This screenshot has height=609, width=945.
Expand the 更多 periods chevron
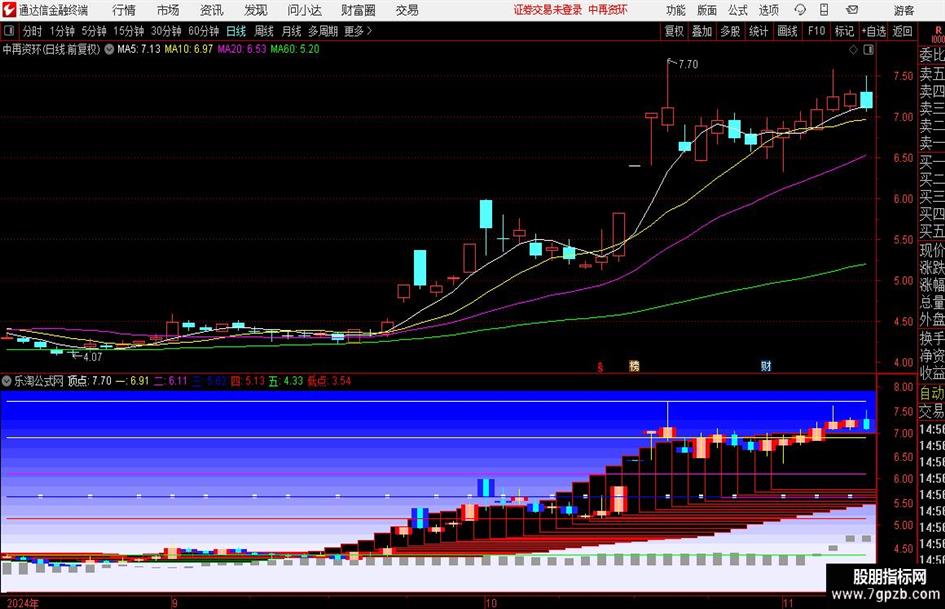coord(359,31)
